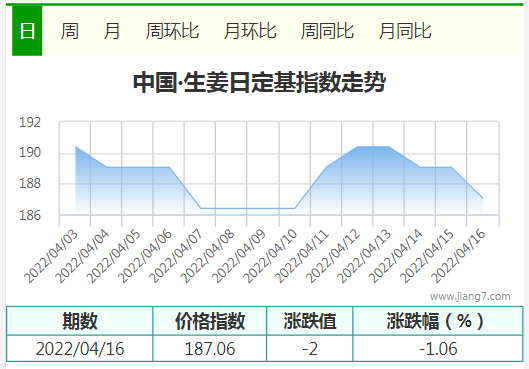Click the 价格指数 column header

(x=210, y=321)
